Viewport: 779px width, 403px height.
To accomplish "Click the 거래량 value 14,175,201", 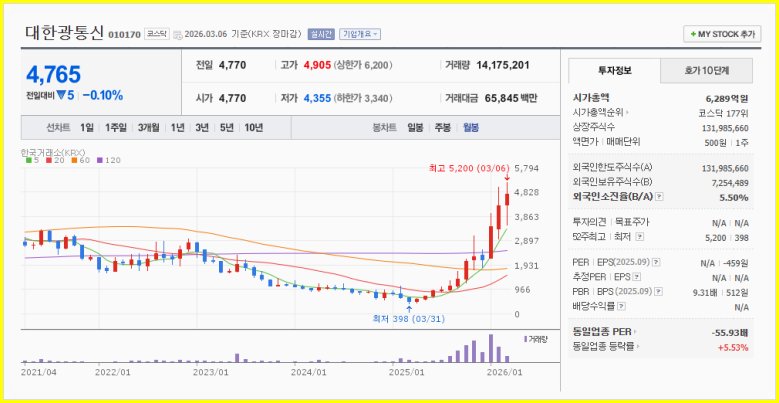I will (502, 65).
